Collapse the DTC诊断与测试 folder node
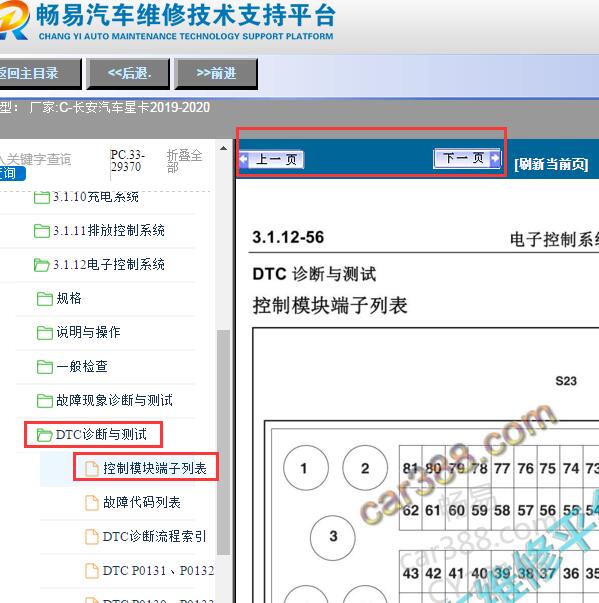 tap(101, 435)
